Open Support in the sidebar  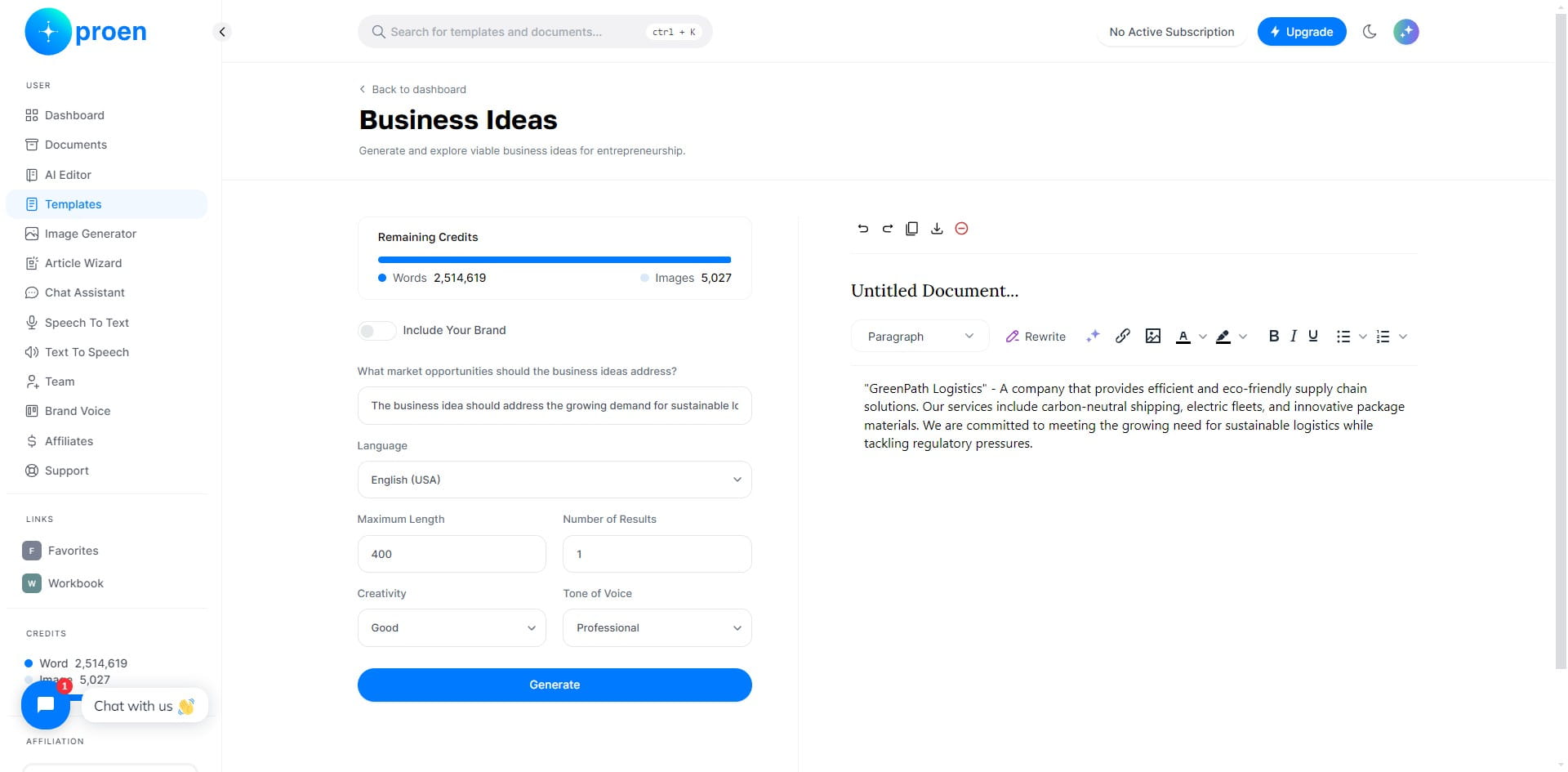coord(106,471)
